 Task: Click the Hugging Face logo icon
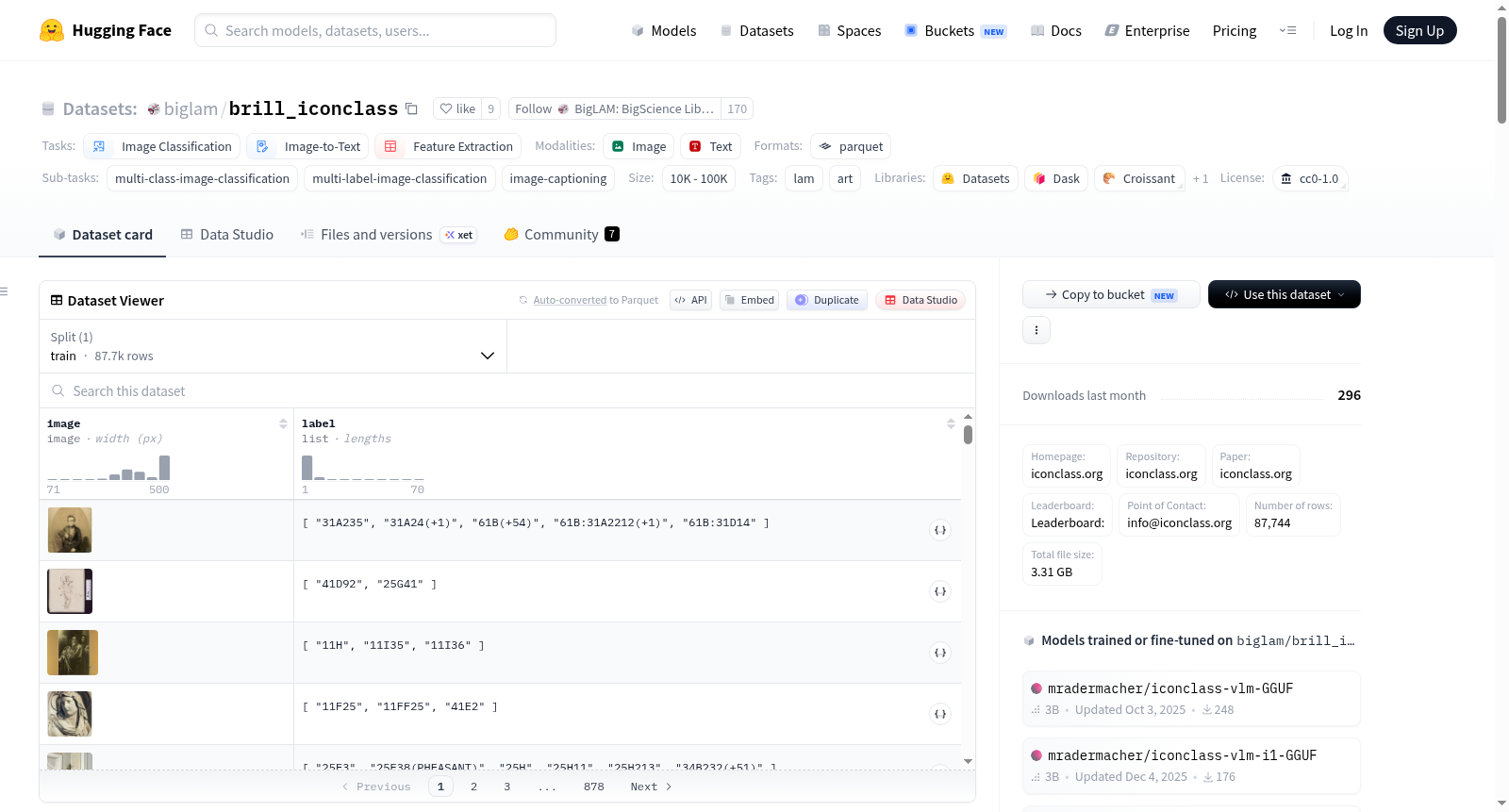pos(52,30)
